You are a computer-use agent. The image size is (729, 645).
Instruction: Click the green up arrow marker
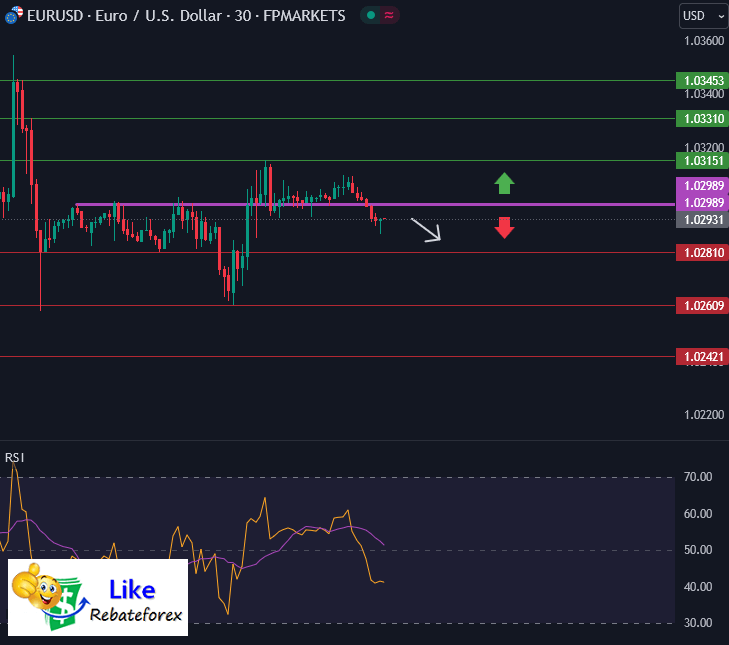tap(504, 183)
